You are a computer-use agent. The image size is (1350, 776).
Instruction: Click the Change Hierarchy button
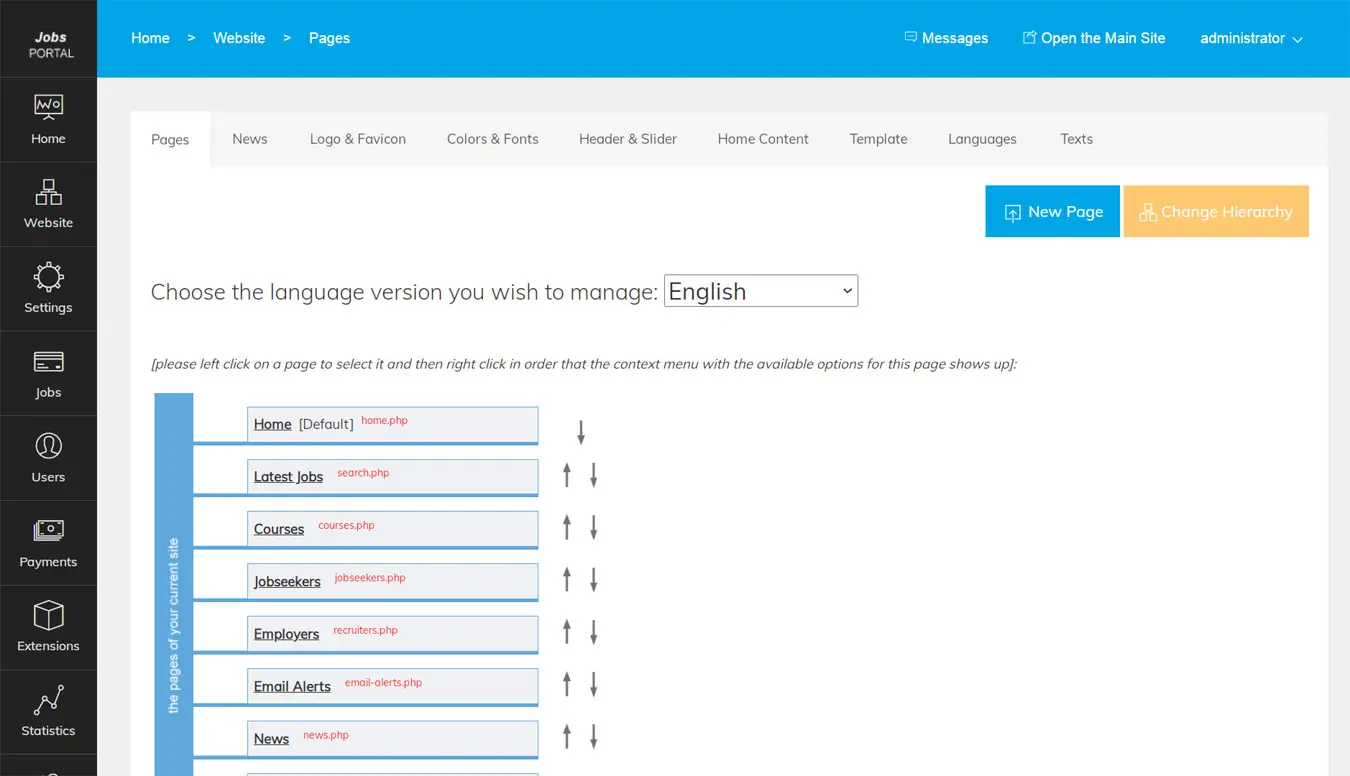tap(1216, 211)
